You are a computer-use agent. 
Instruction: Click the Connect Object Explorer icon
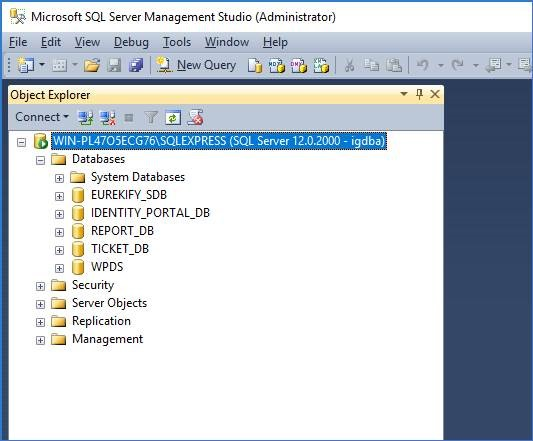[x=85, y=118]
